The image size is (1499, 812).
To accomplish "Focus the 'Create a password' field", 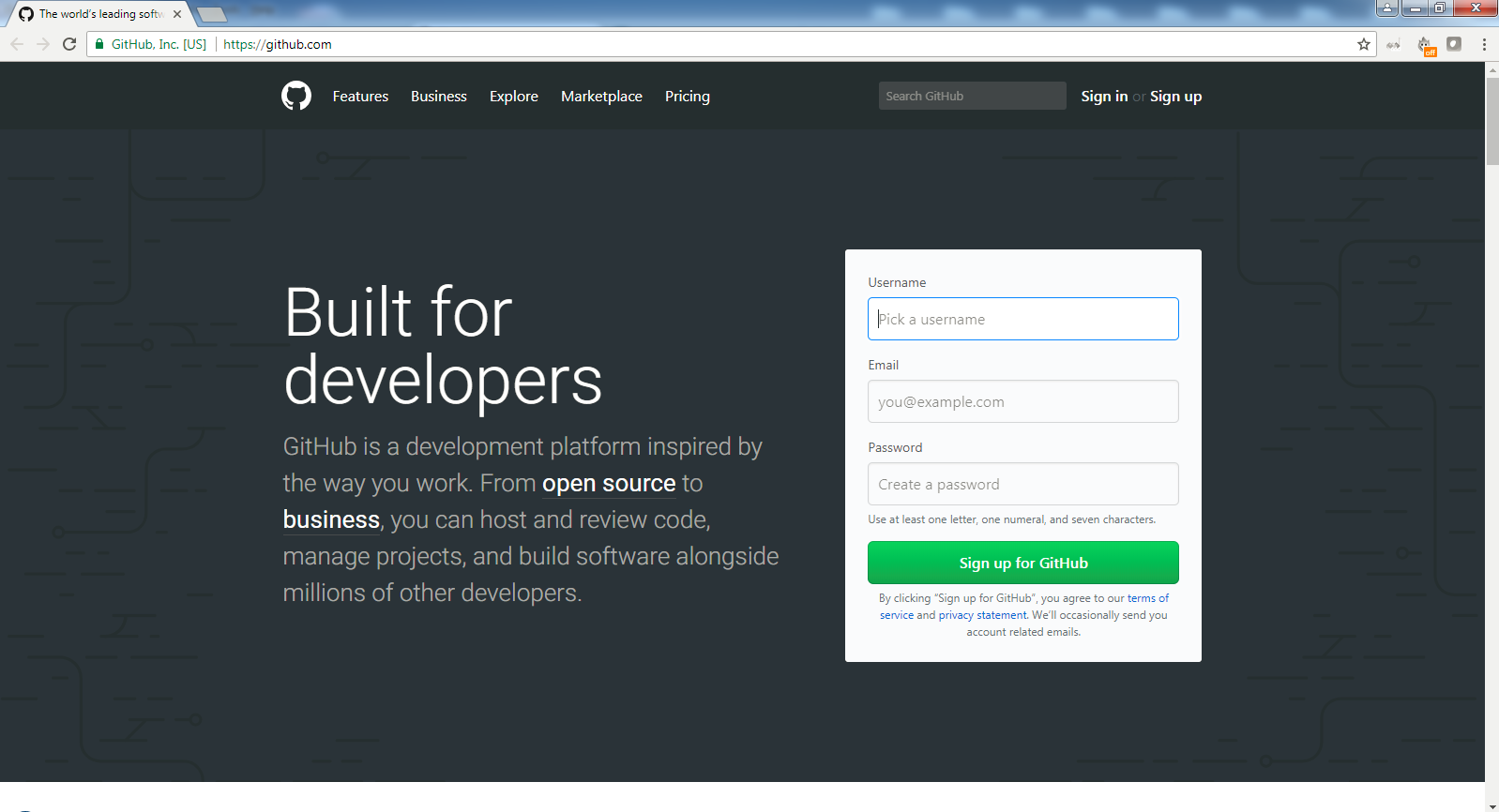I will (1023, 484).
